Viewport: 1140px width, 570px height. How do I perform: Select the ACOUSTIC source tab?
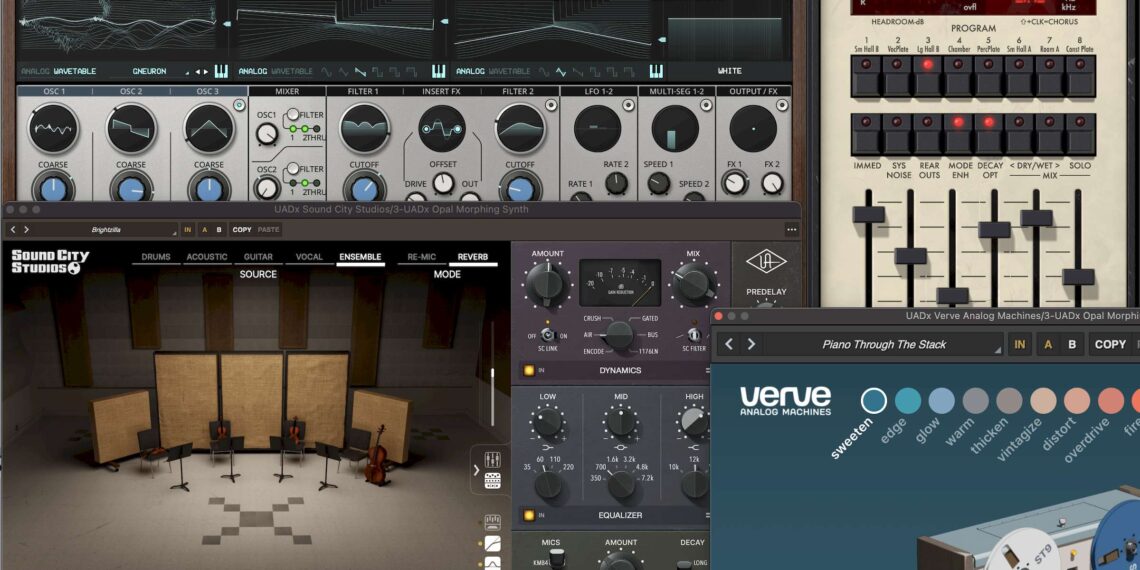(206, 258)
